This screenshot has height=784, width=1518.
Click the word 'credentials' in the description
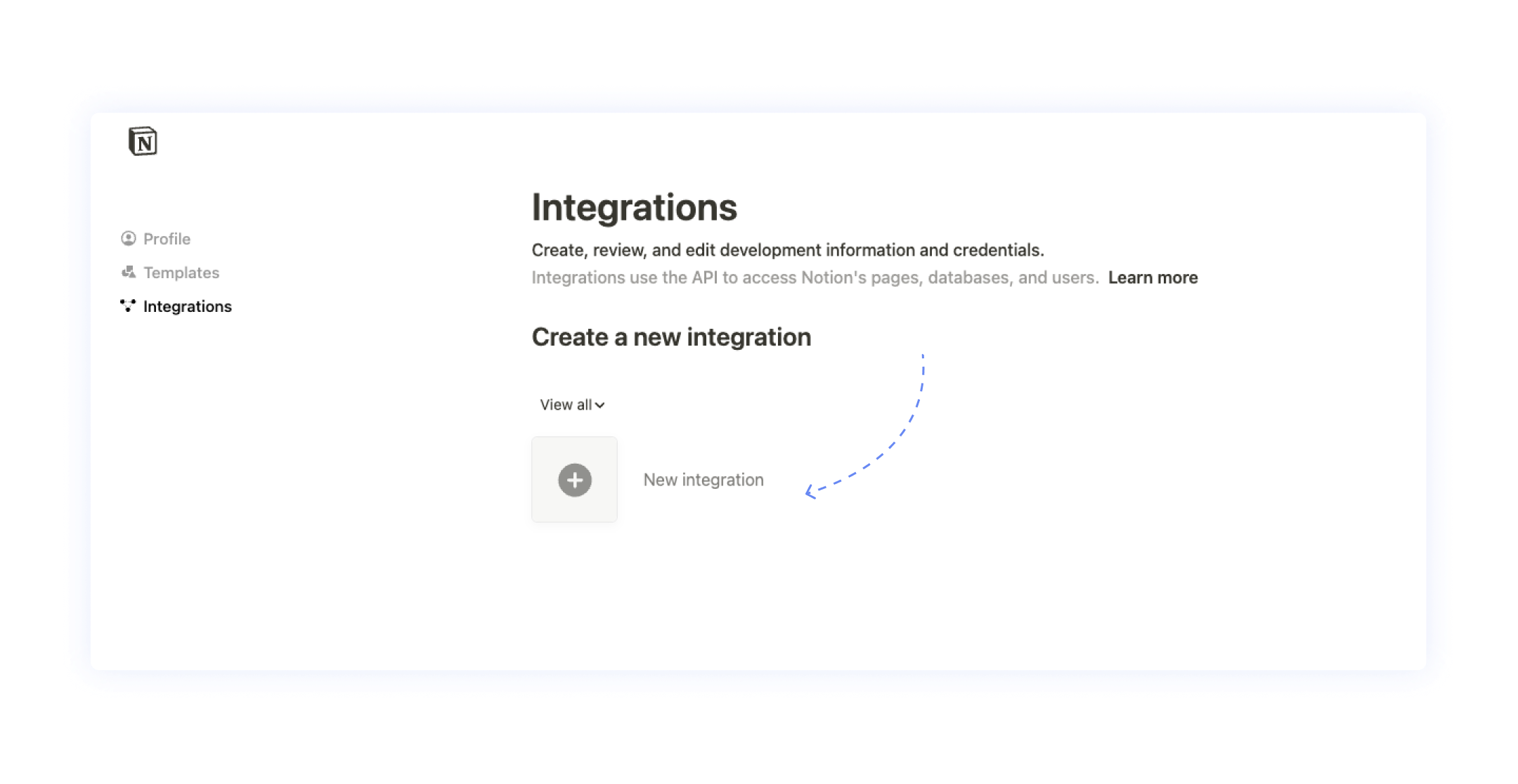pos(997,250)
